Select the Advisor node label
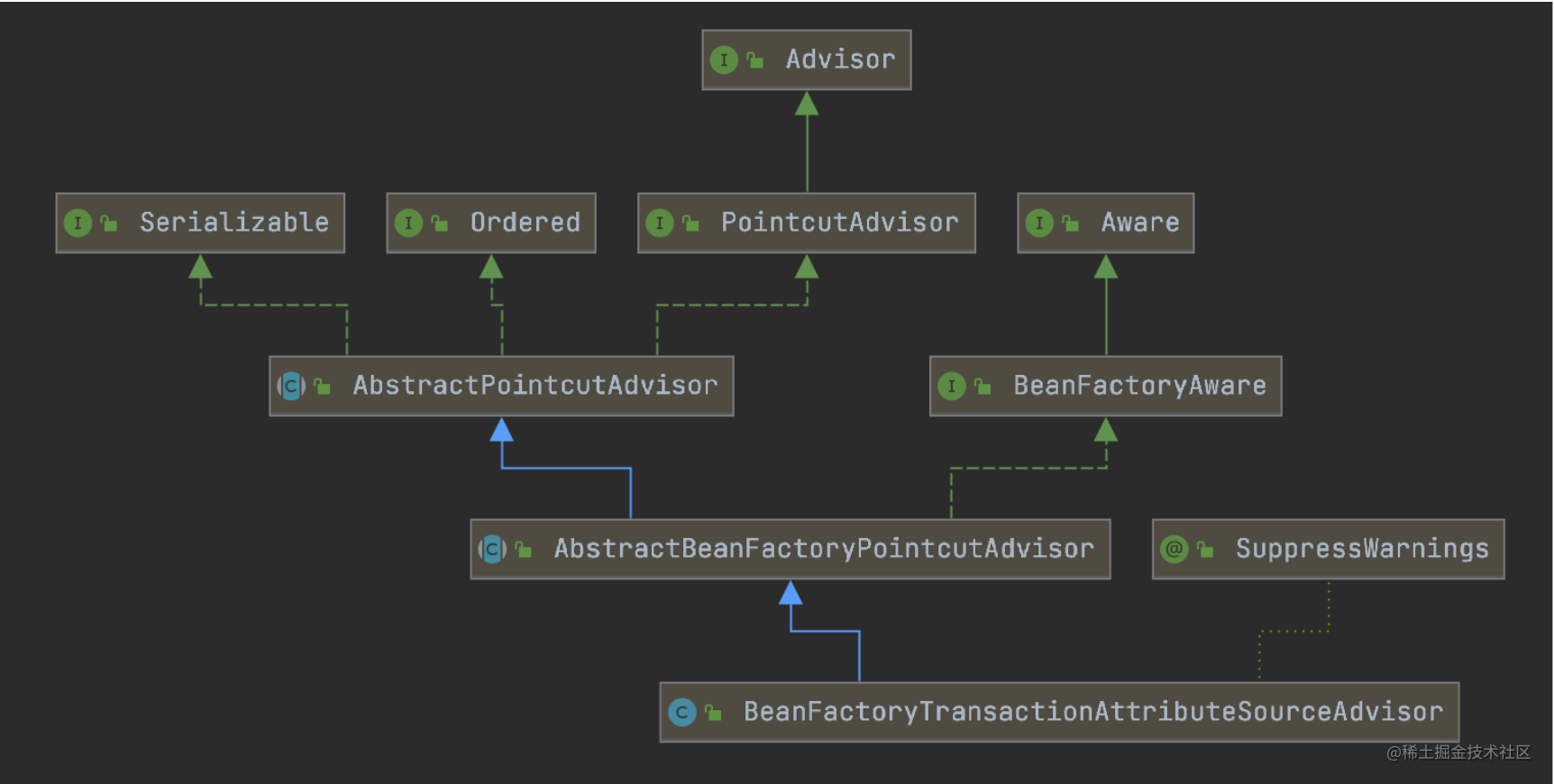Screen dimensions: 1554x784 [x=840, y=59]
